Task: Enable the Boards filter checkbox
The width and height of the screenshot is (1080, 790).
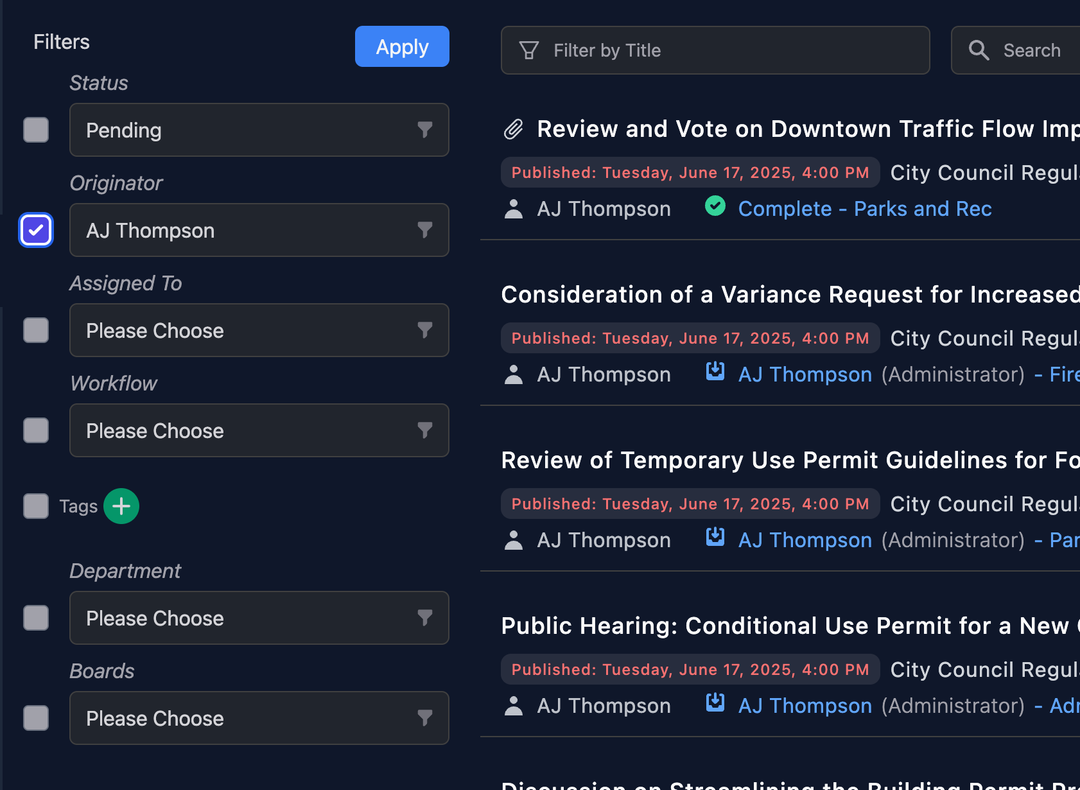Action: pyautogui.click(x=36, y=718)
